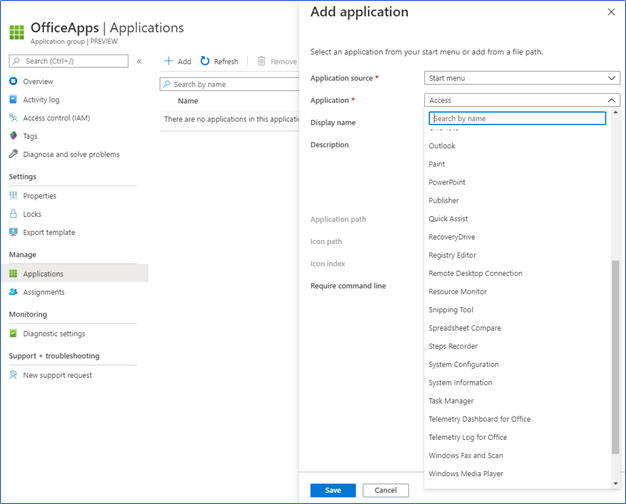Select Steps Recorder option

(x=453, y=346)
